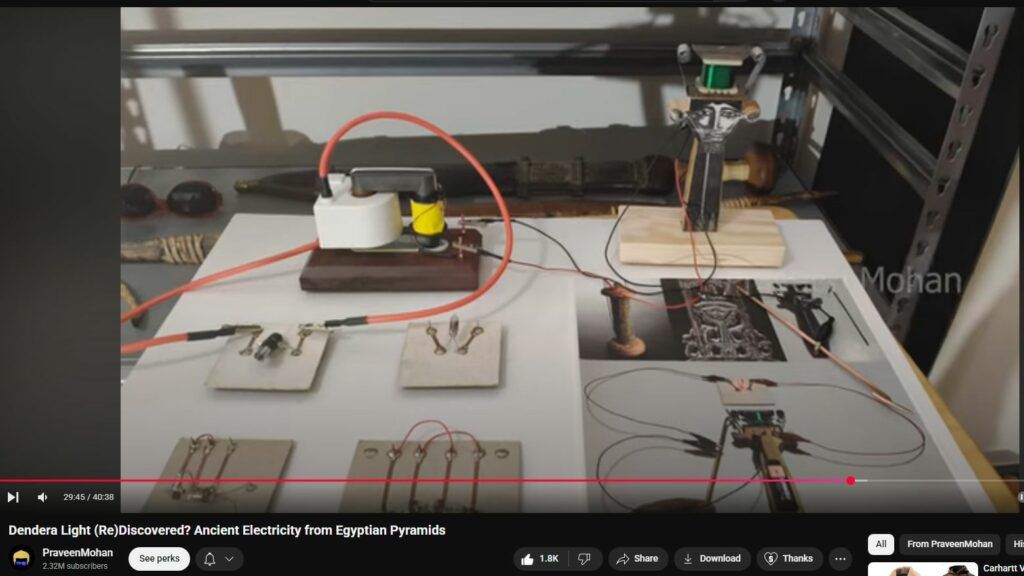1024x576 pixels.
Task: Click the See perks button
Action: click(x=159, y=559)
